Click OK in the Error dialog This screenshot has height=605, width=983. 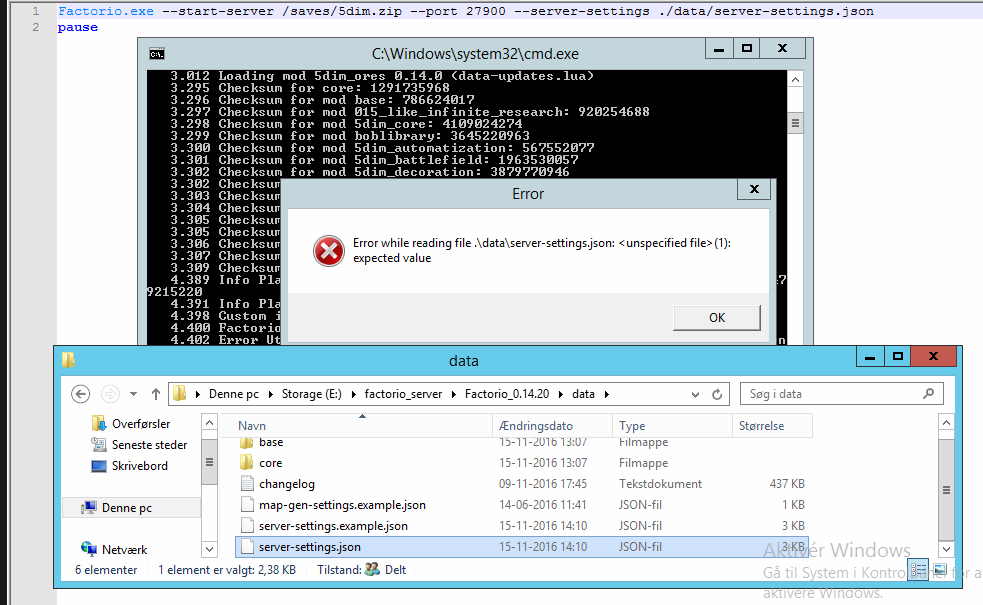[x=717, y=317]
